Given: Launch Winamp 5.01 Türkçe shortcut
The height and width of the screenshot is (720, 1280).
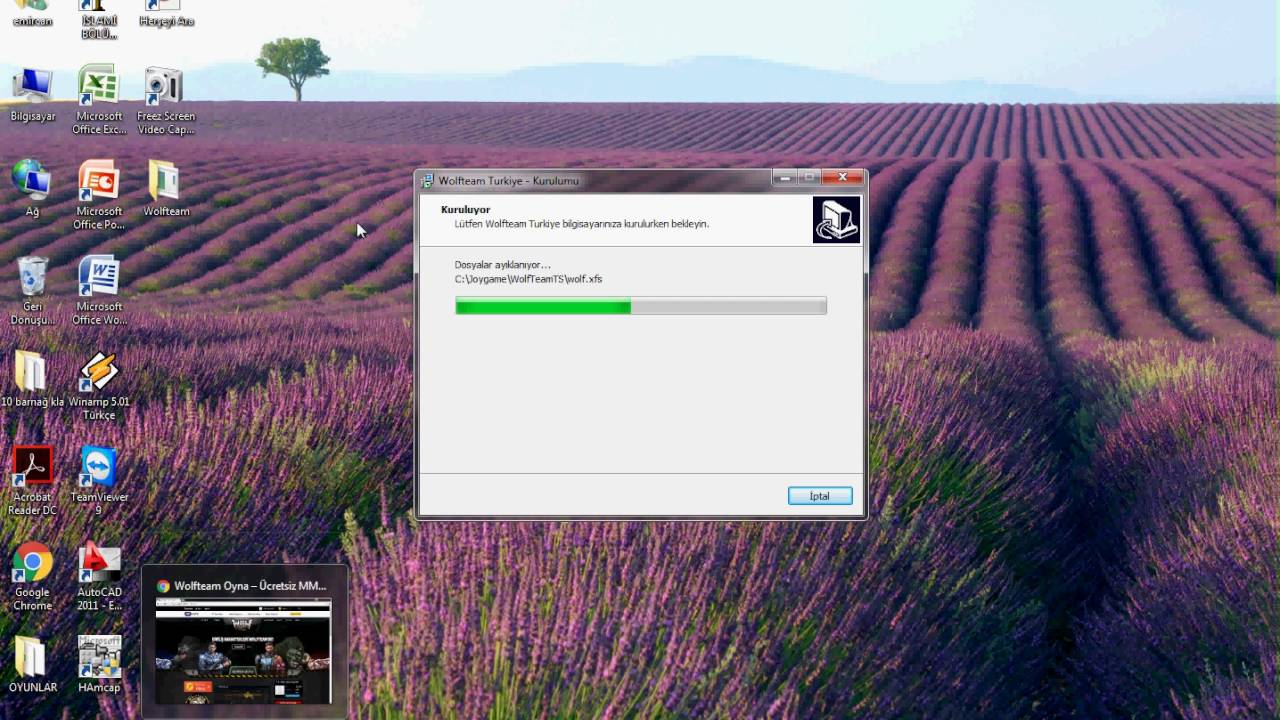Looking at the screenshot, I should tap(99, 385).
